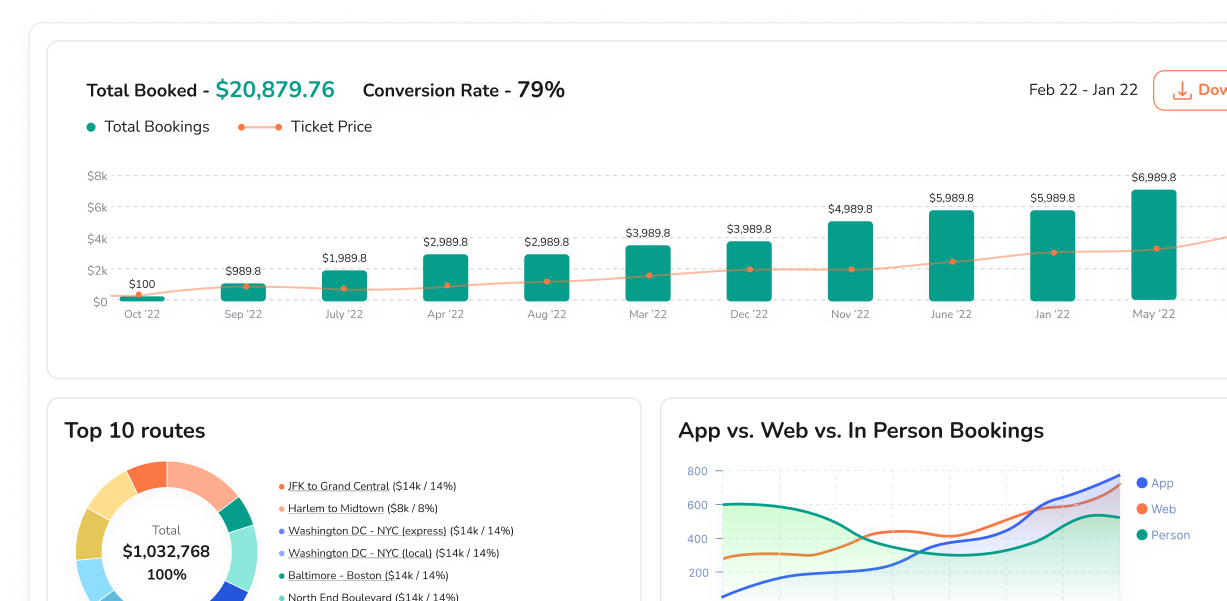Image resolution: width=1227 pixels, height=601 pixels.
Task: Click the $4k axis label
Action: click(x=97, y=239)
